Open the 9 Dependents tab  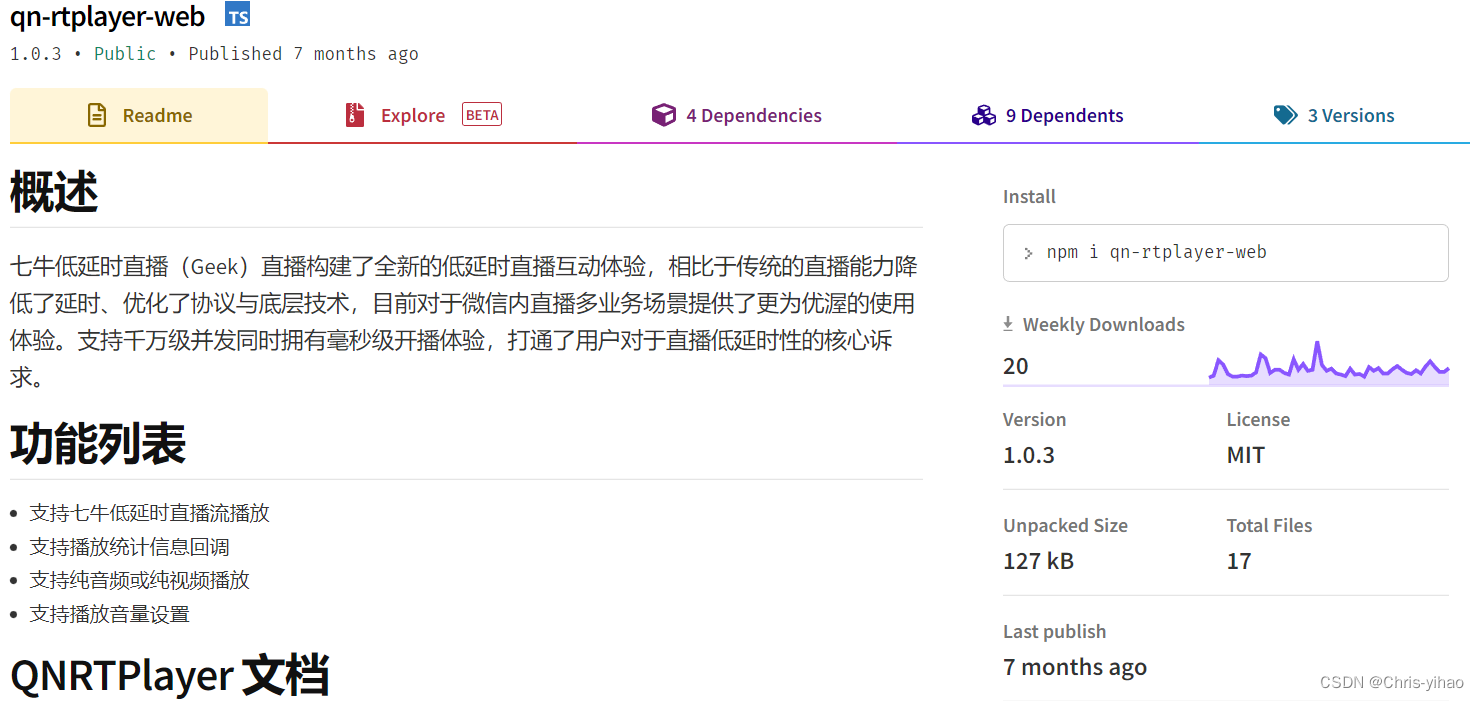click(1047, 115)
